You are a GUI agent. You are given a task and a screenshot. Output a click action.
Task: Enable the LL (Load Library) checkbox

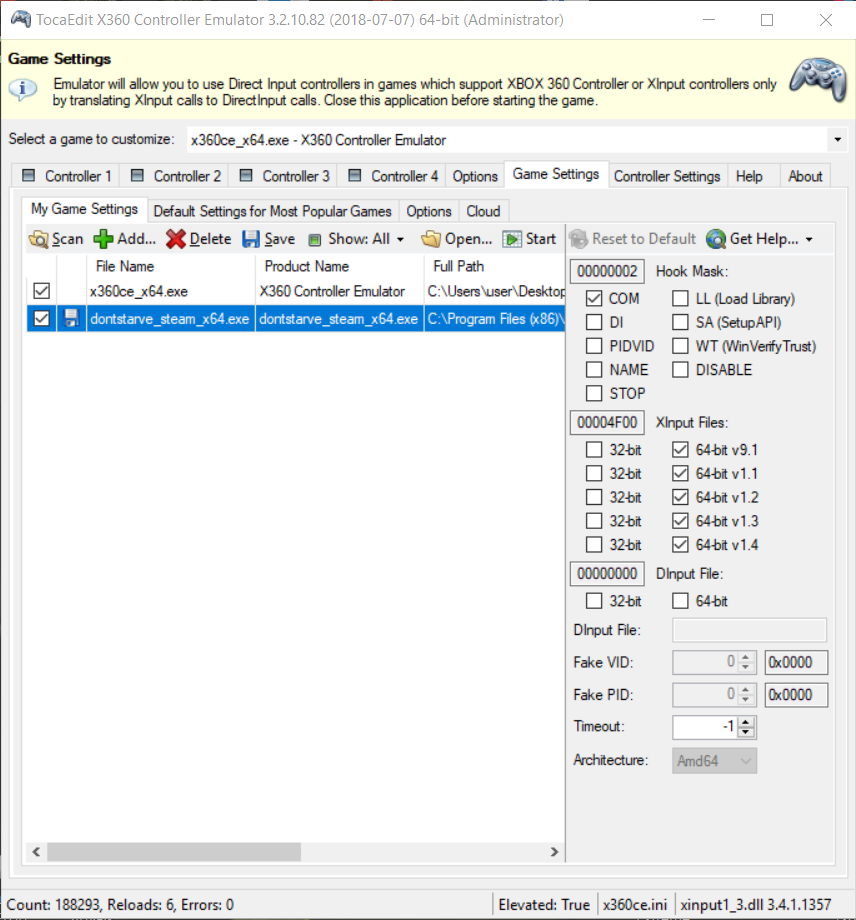680,299
